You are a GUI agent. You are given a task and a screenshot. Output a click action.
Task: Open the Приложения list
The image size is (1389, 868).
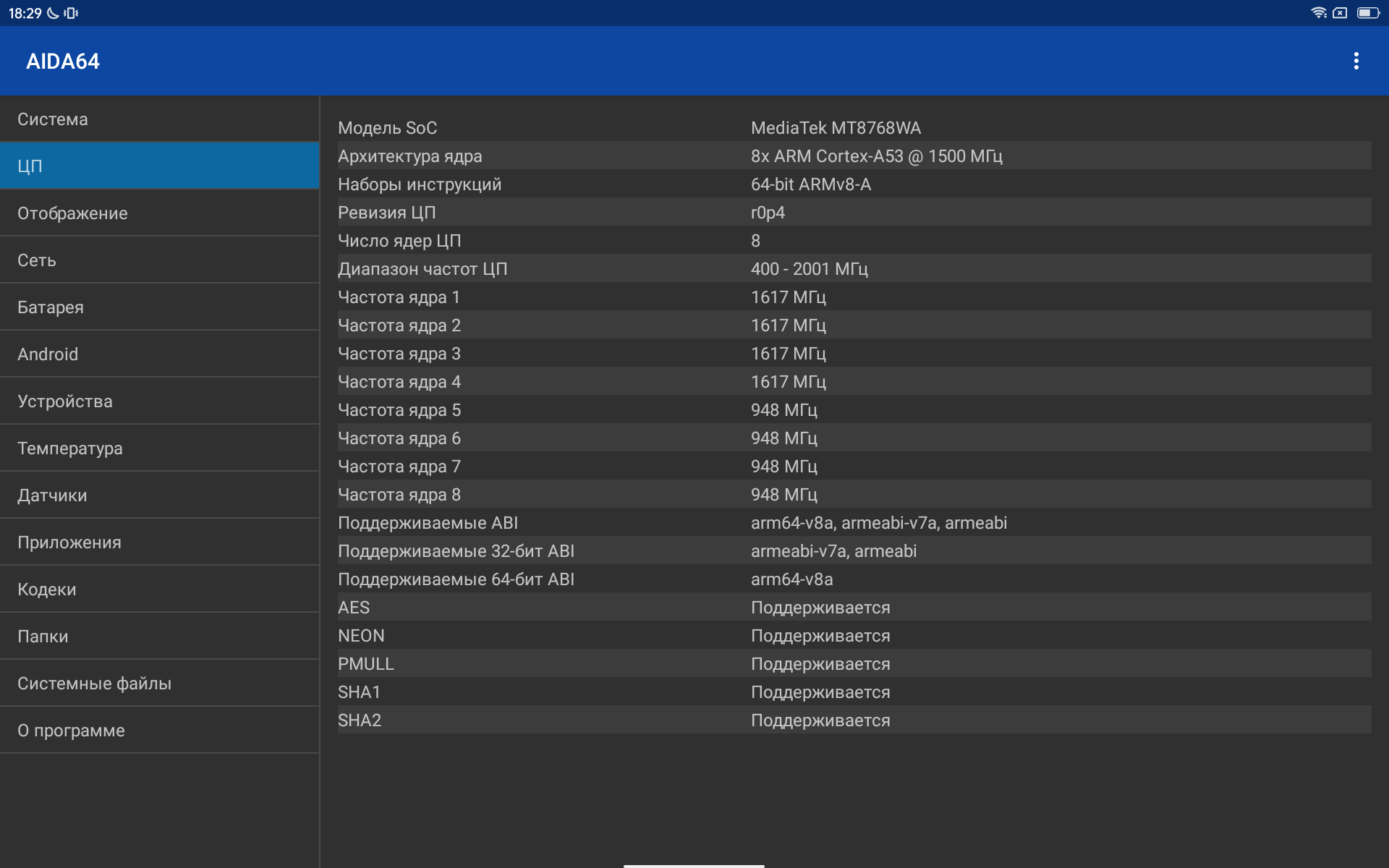point(159,542)
